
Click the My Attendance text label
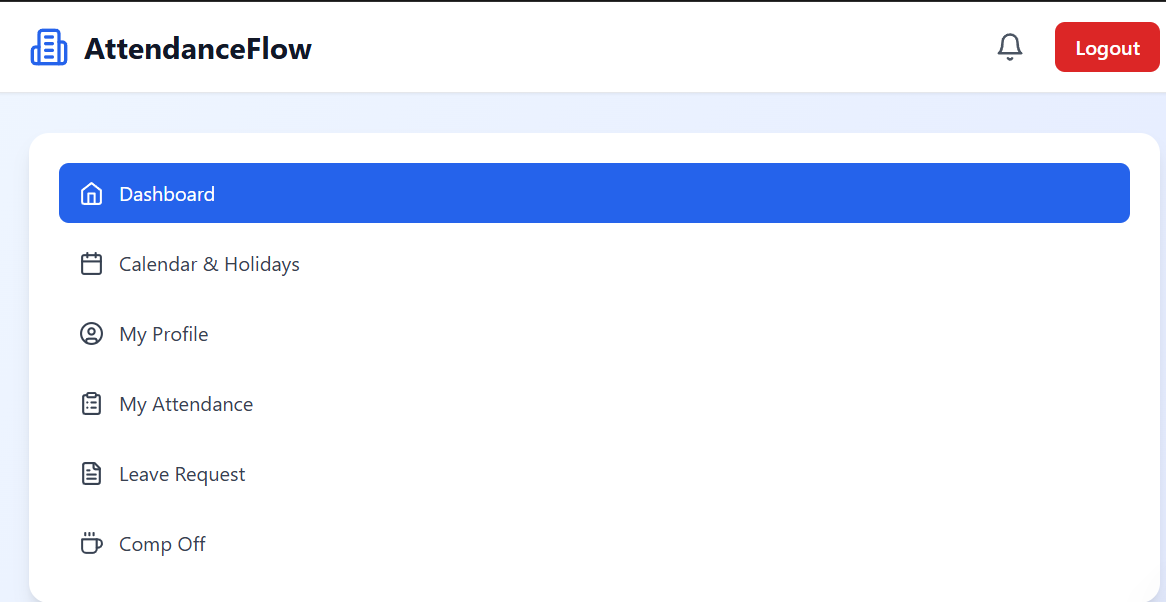coord(186,403)
